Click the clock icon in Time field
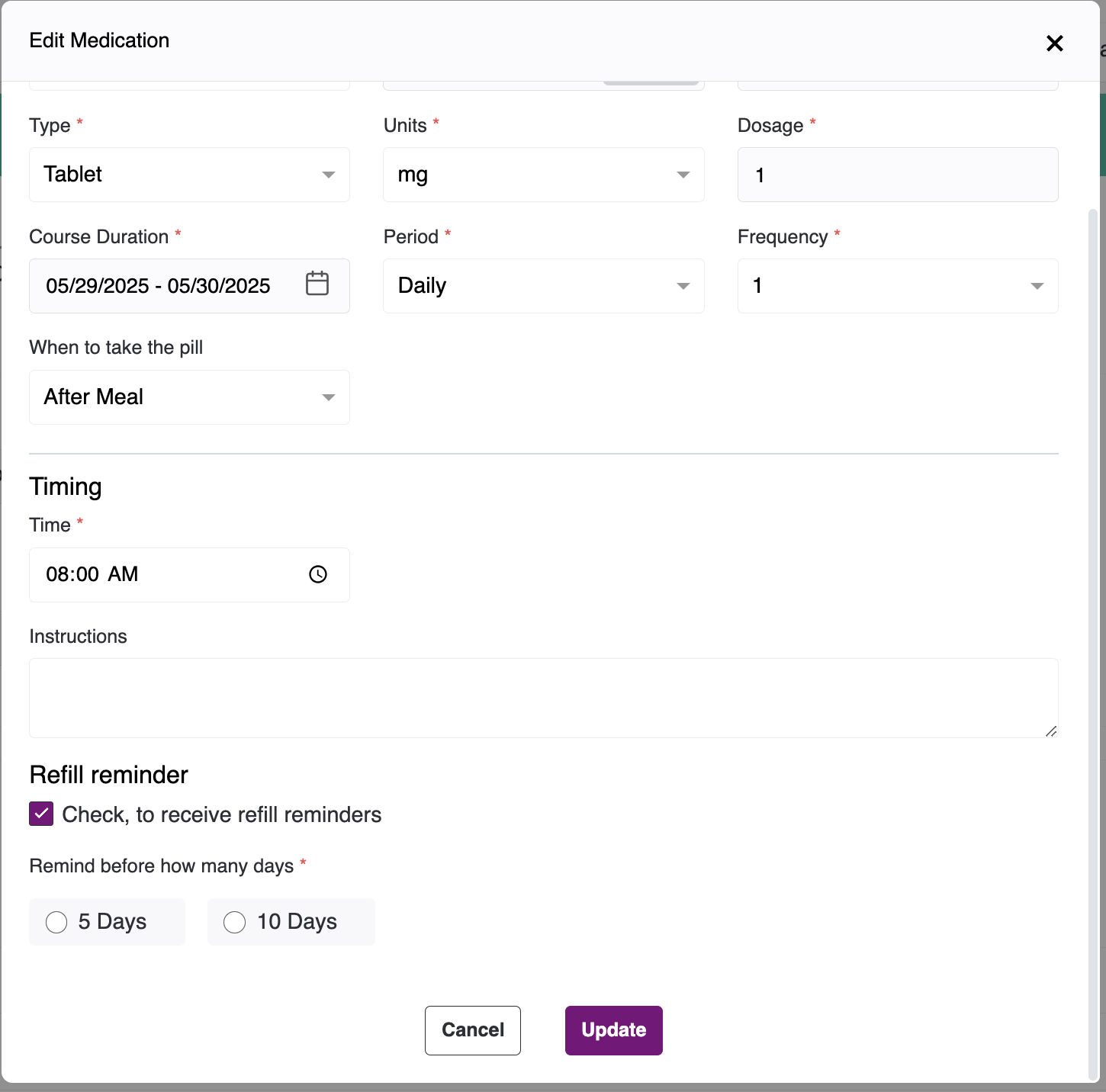The image size is (1106, 1092). 318,574
